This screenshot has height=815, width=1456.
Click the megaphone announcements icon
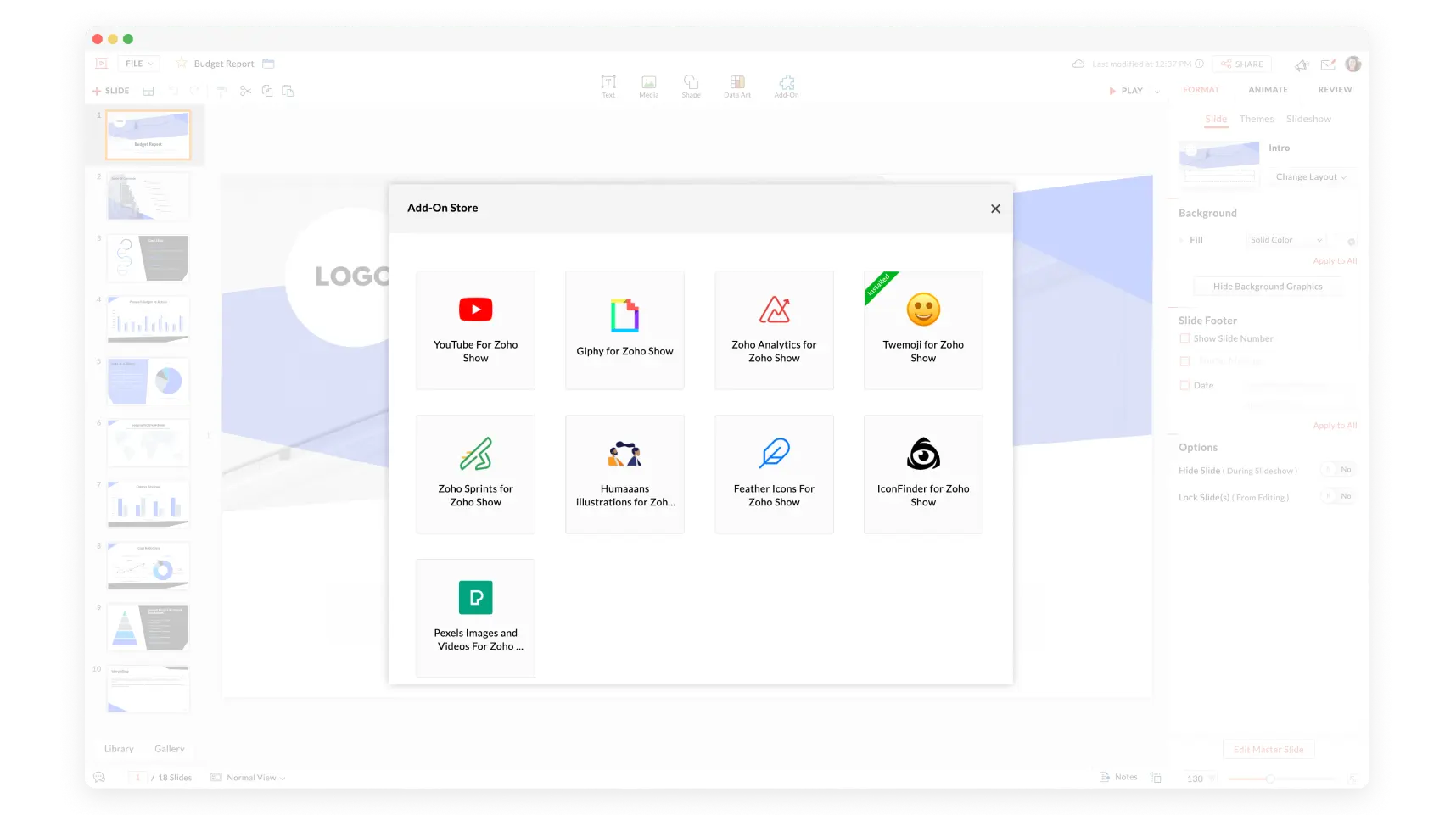click(x=1302, y=64)
